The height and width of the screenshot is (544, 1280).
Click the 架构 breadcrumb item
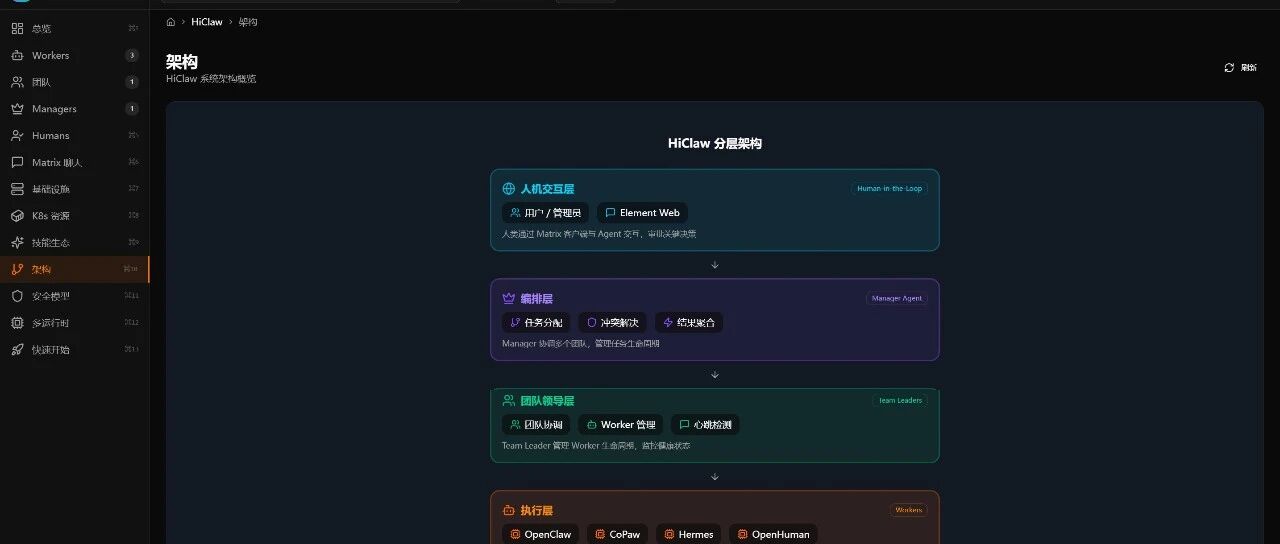pyautogui.click(x=248, y=22)
